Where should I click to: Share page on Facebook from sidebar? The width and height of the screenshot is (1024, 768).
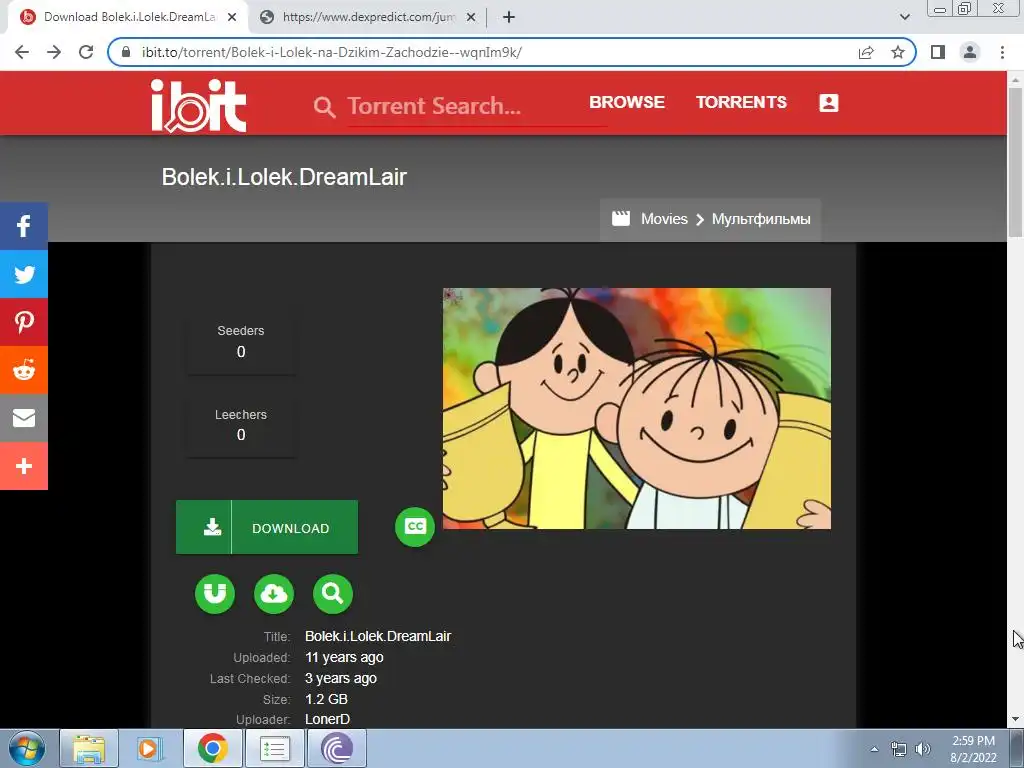(24, 226)
